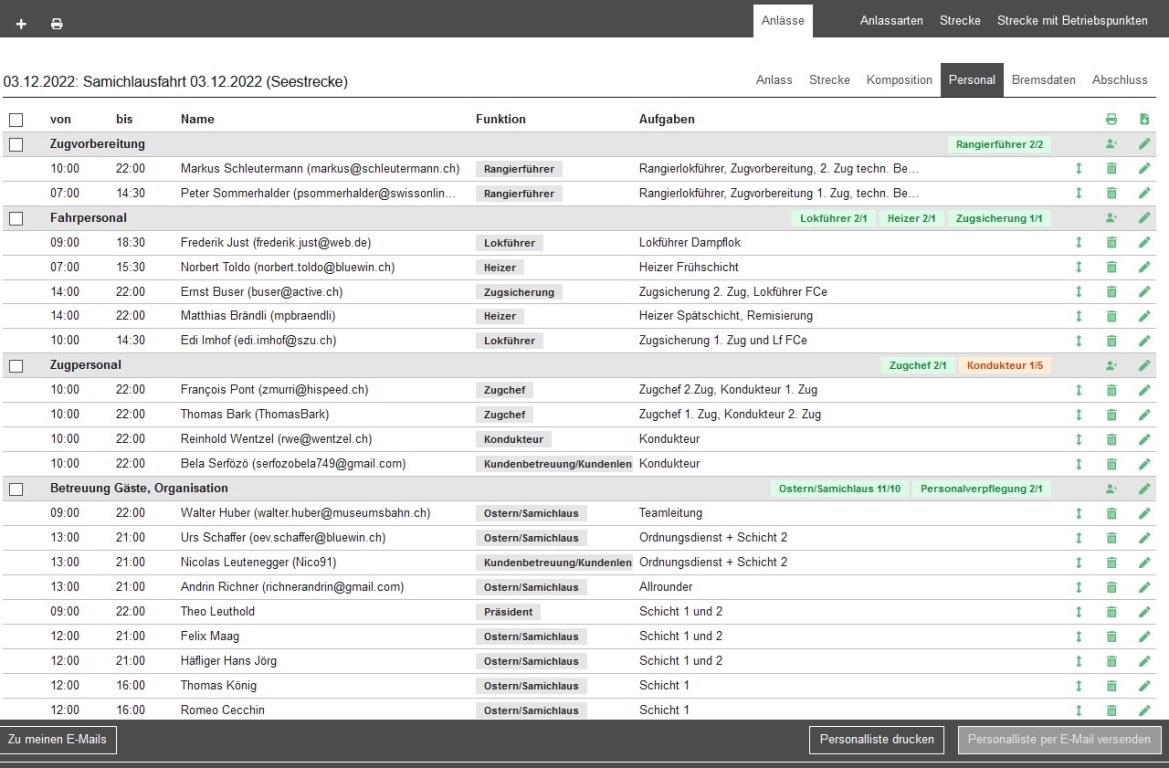Go to Zu meinen E-Mails

tap(58, 739)
